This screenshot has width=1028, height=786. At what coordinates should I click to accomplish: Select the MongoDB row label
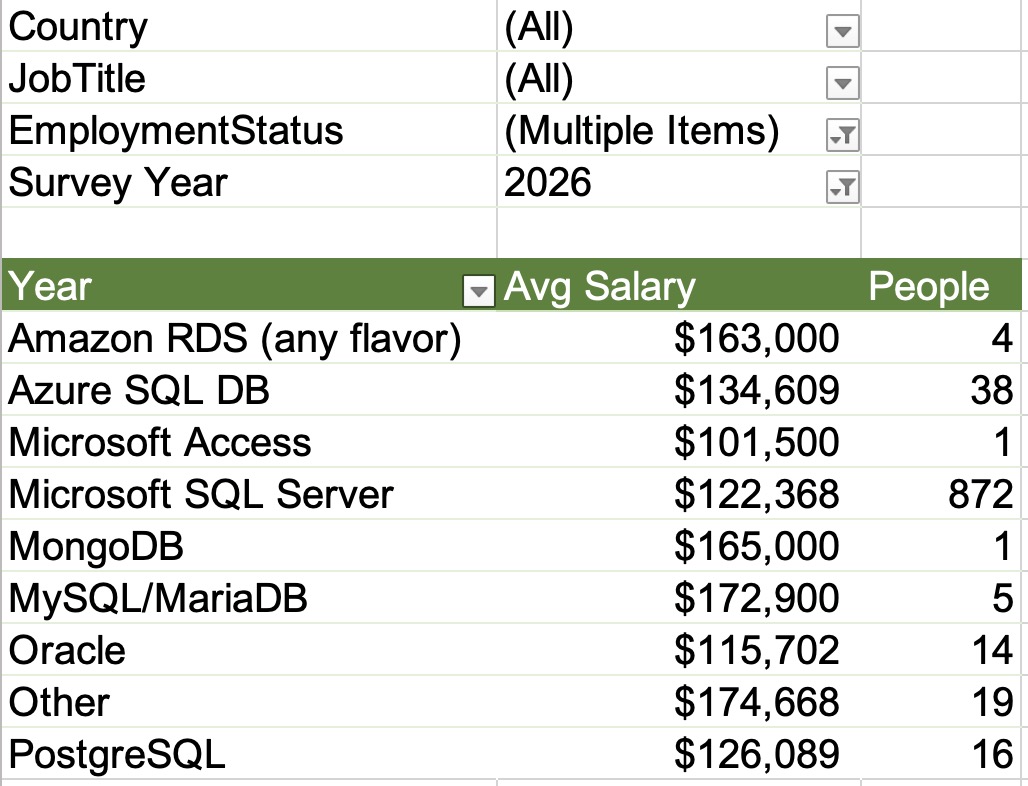coord(96,547)
